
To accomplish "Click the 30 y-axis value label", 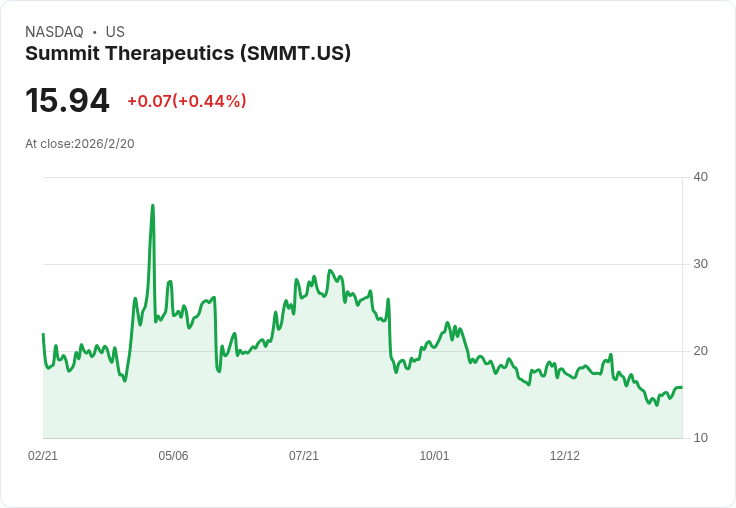I will point(700,264).
